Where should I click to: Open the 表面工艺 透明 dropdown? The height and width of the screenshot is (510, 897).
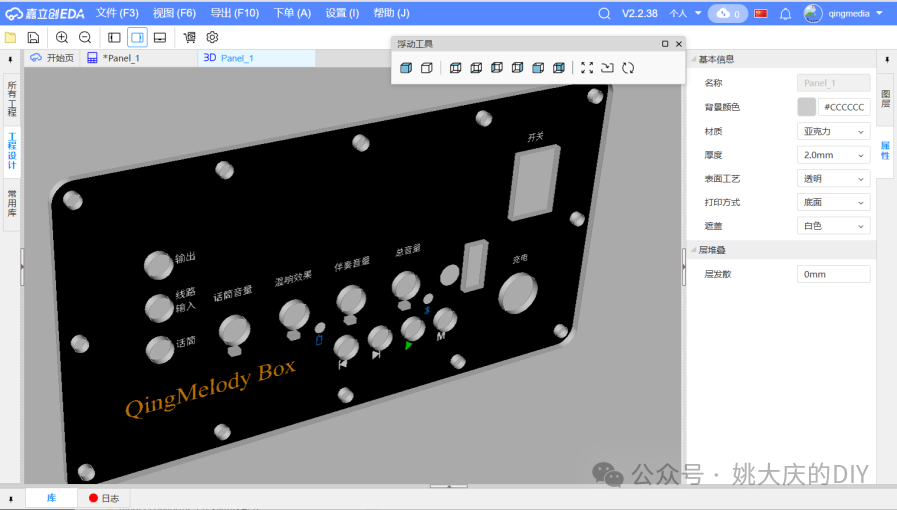(x=834, y=178)
